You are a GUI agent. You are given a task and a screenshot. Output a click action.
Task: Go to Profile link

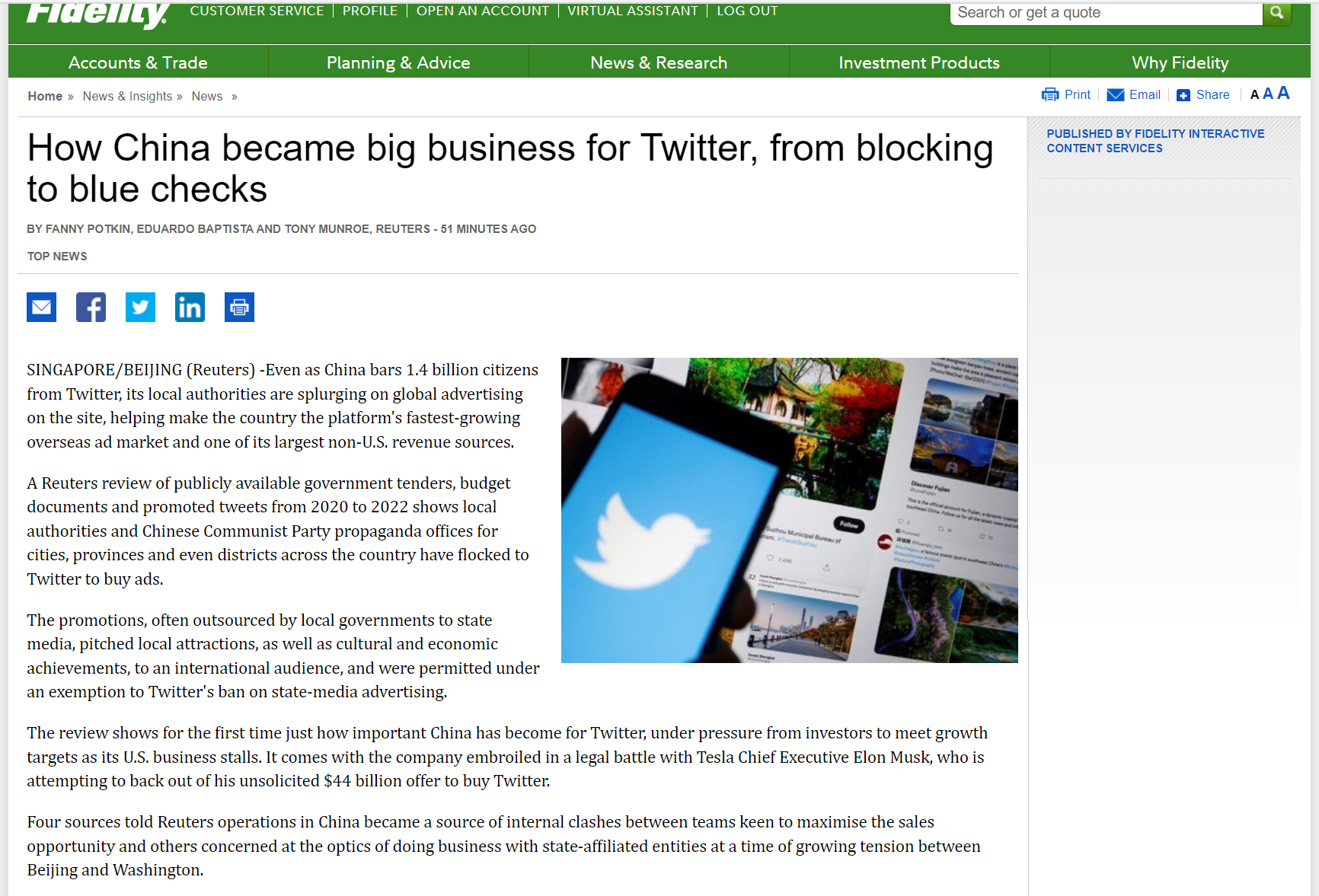370,11
